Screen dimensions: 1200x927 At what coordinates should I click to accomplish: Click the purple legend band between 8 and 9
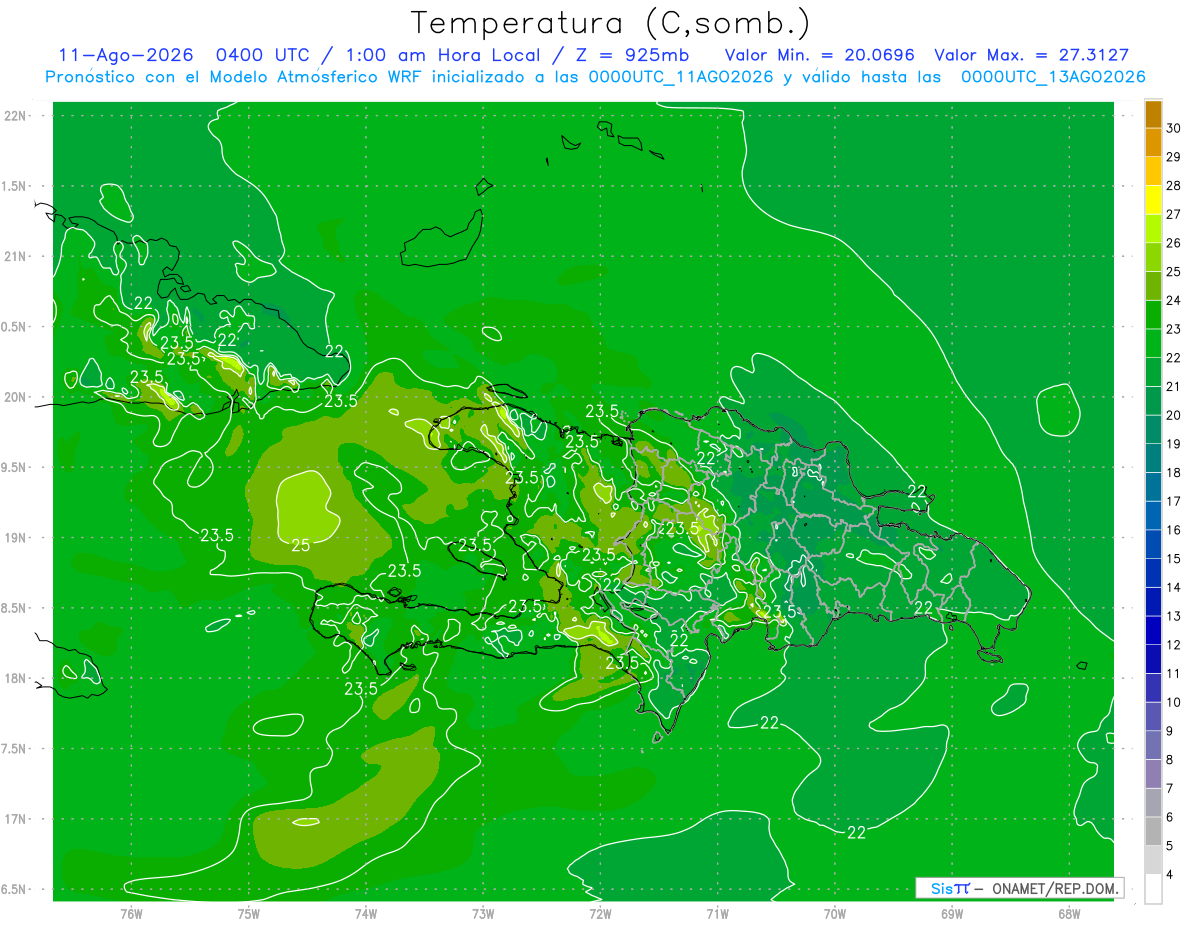1153,745
